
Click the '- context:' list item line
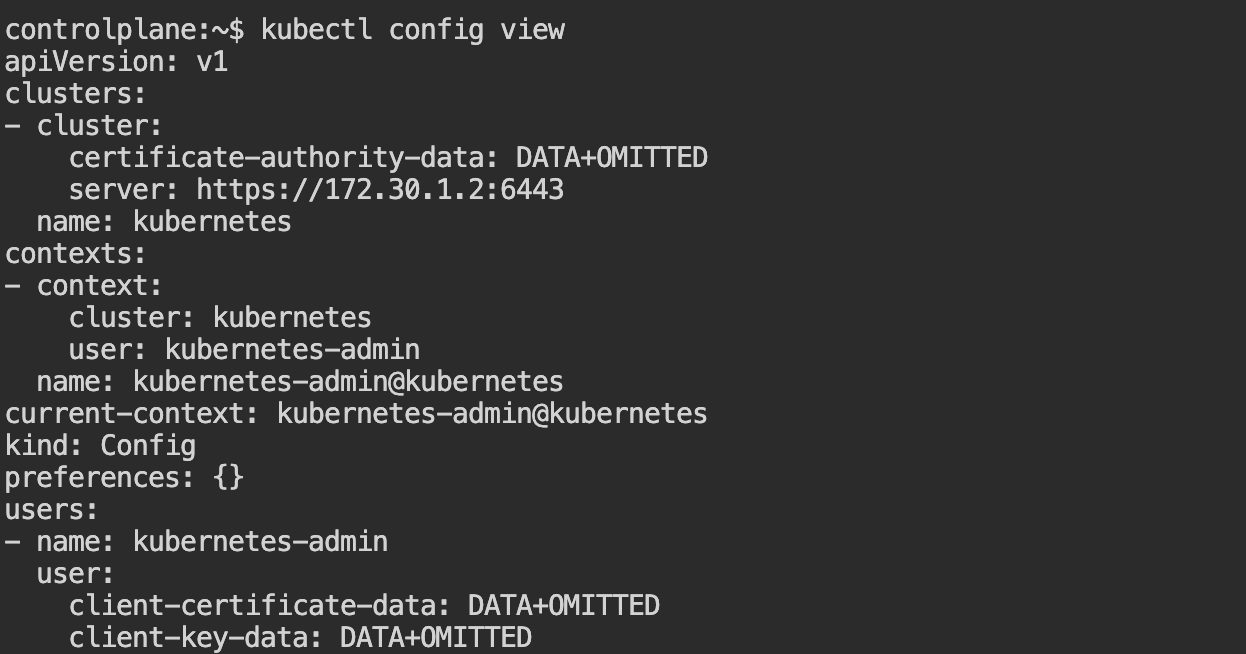84,285
